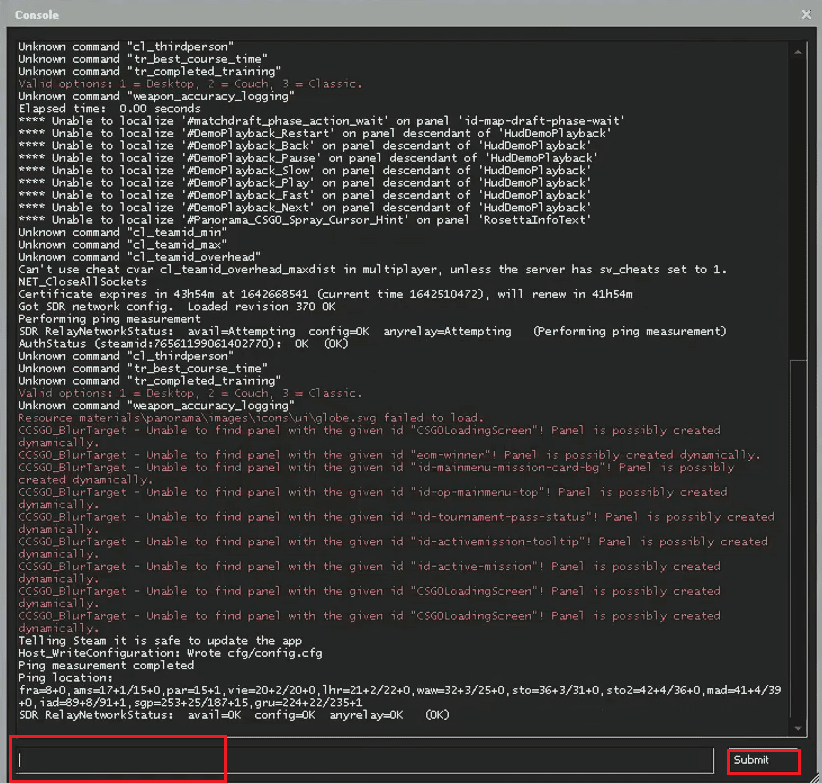Image resolution: width=822 pixels, height=783 pixels.
Task: Click the line 'Unknown command "tr_best_course_time"' at top
Action: tap(143, 59)
